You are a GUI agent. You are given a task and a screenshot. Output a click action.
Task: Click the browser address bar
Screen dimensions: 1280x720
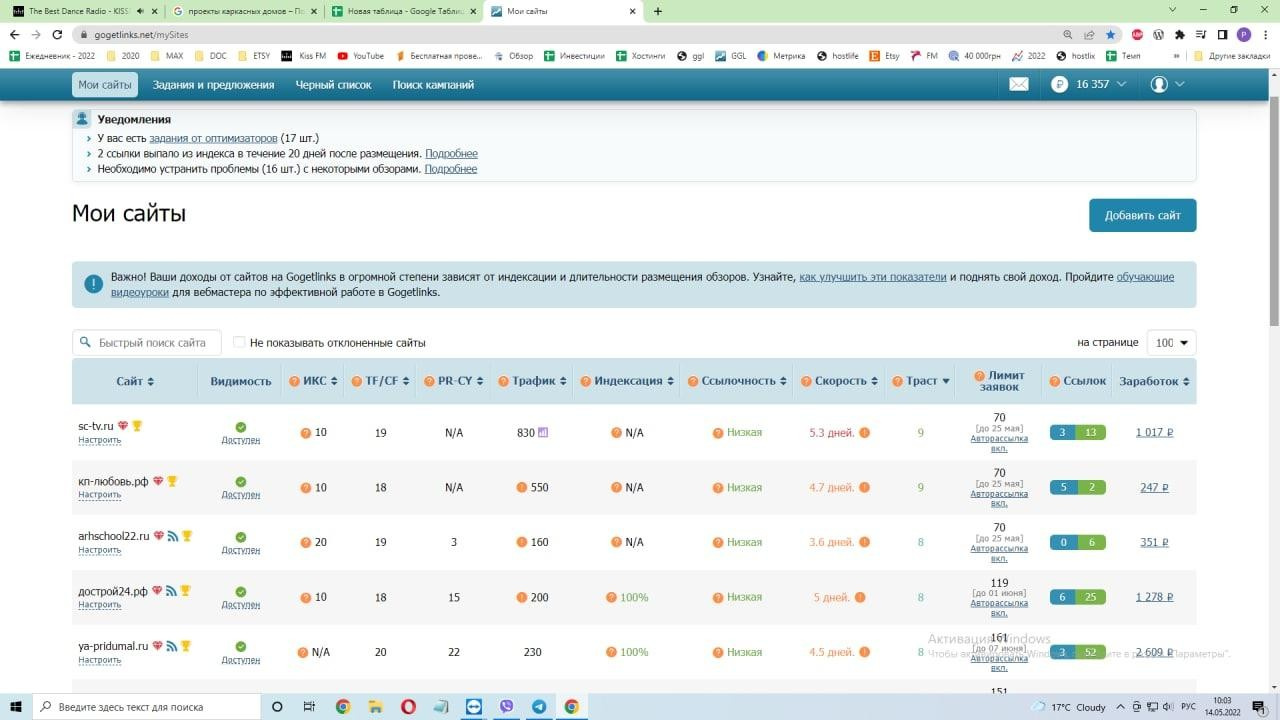[570, 34]
